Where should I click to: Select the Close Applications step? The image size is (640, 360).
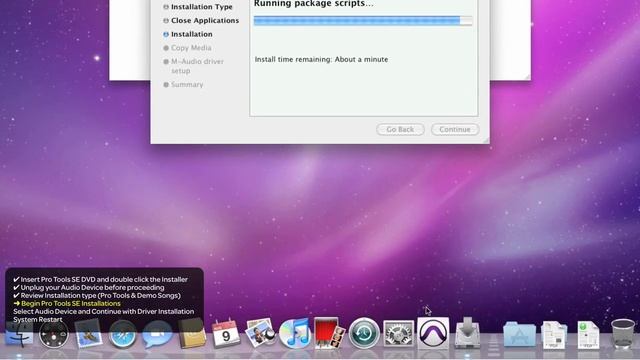(x=201, y=20)
